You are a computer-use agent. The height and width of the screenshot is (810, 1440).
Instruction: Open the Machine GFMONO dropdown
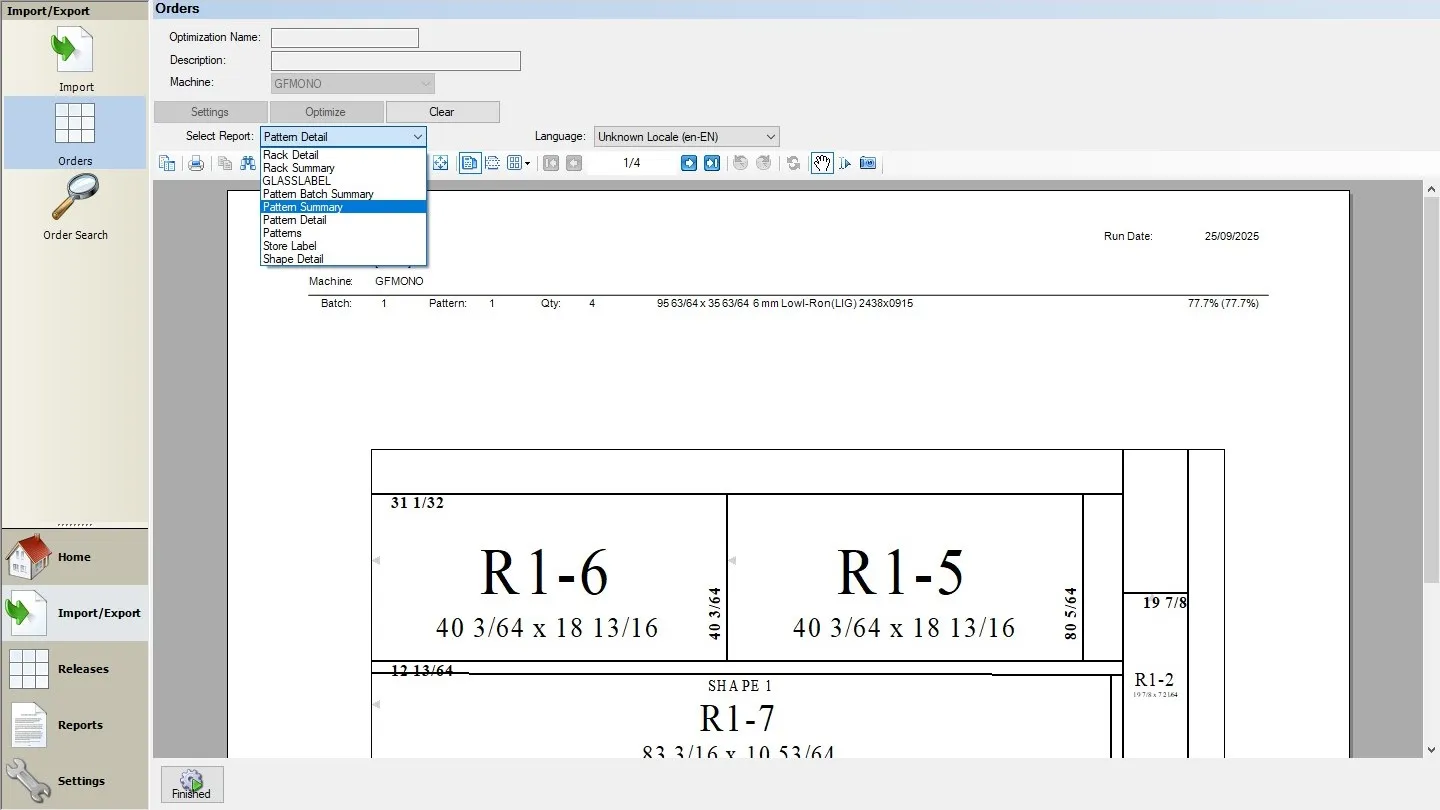[x=353, y=84]
